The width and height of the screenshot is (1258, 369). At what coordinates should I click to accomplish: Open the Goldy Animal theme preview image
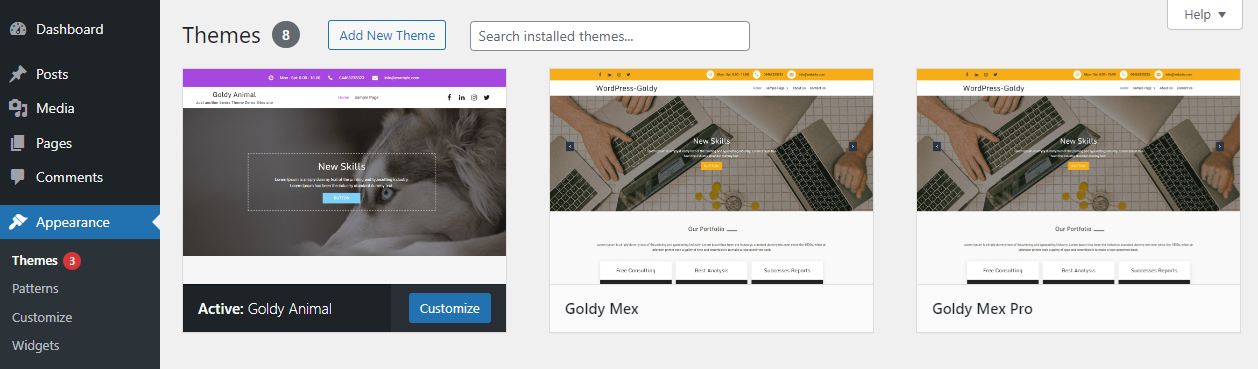pyautogui.click(x=345, y=176)
